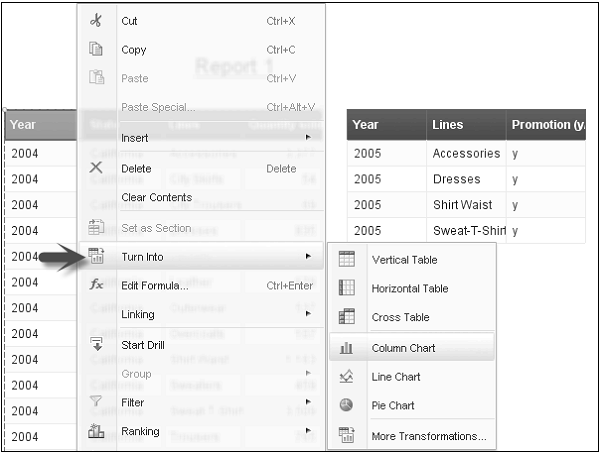Click the Ranking icon
This screenshot has height=452, width=600.
point(96,431)
